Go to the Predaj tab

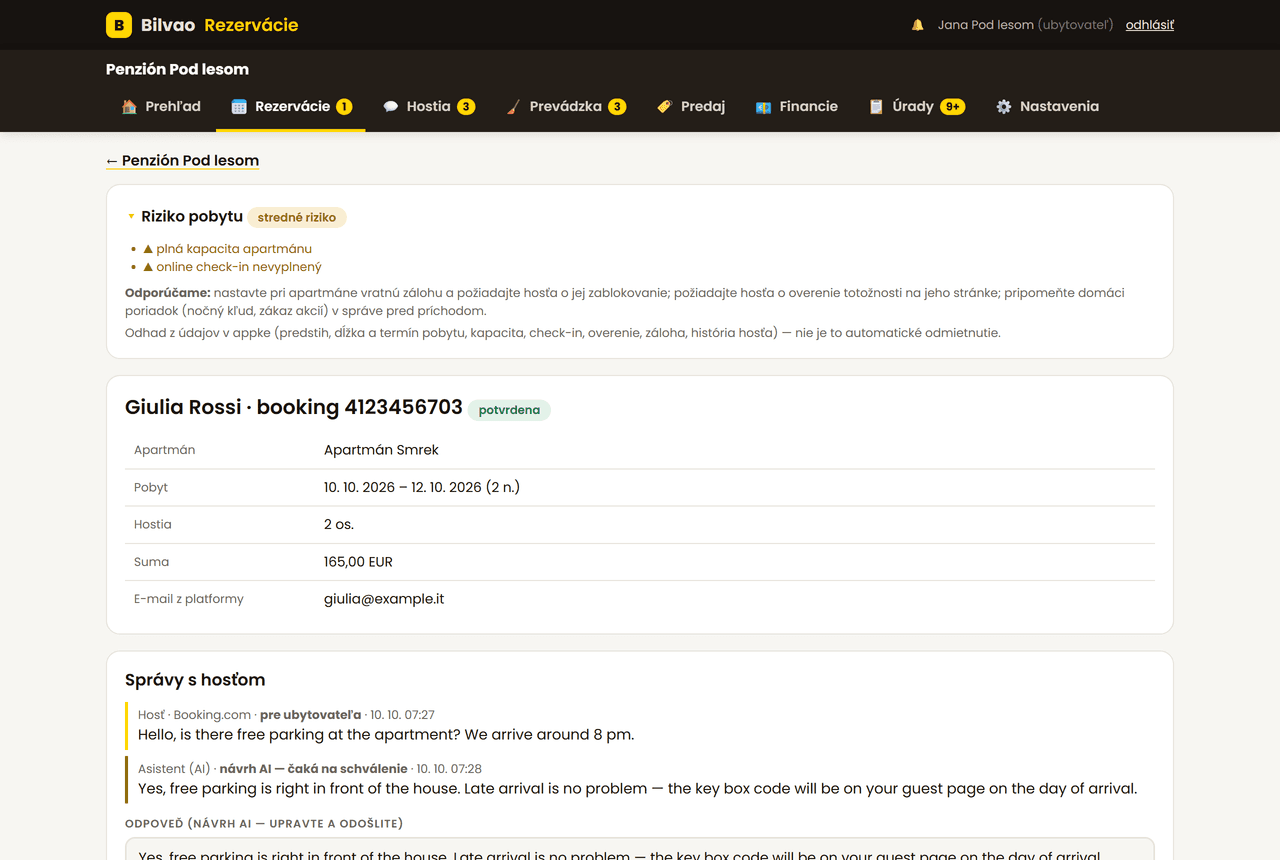click(x=690, y=106)
